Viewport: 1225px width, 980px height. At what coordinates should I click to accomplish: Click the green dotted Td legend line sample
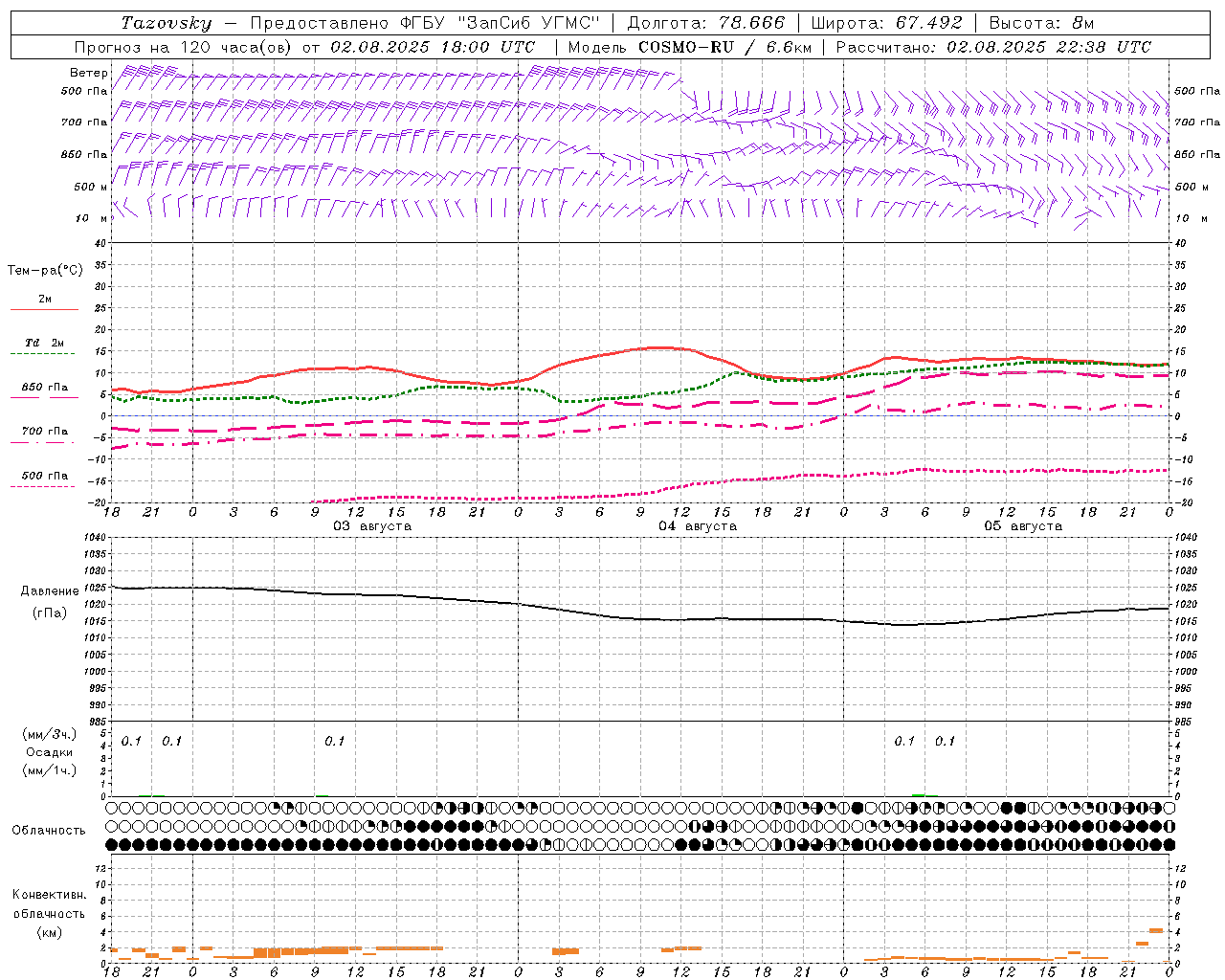click(44, 353)
